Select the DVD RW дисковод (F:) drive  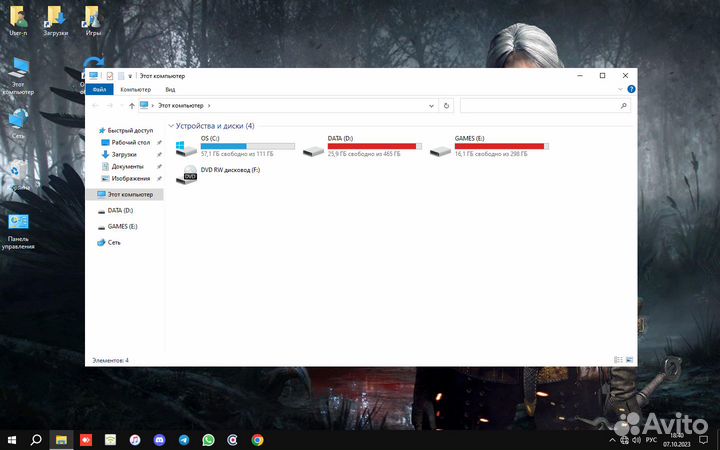coord(188,174)
